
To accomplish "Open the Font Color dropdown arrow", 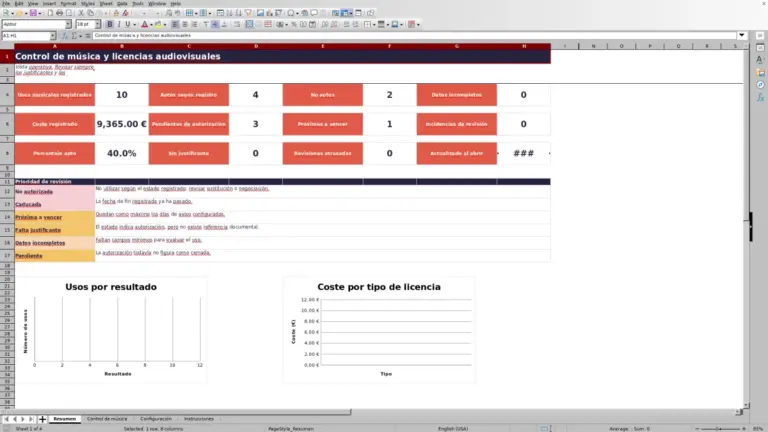I will [x=151, y=24].
